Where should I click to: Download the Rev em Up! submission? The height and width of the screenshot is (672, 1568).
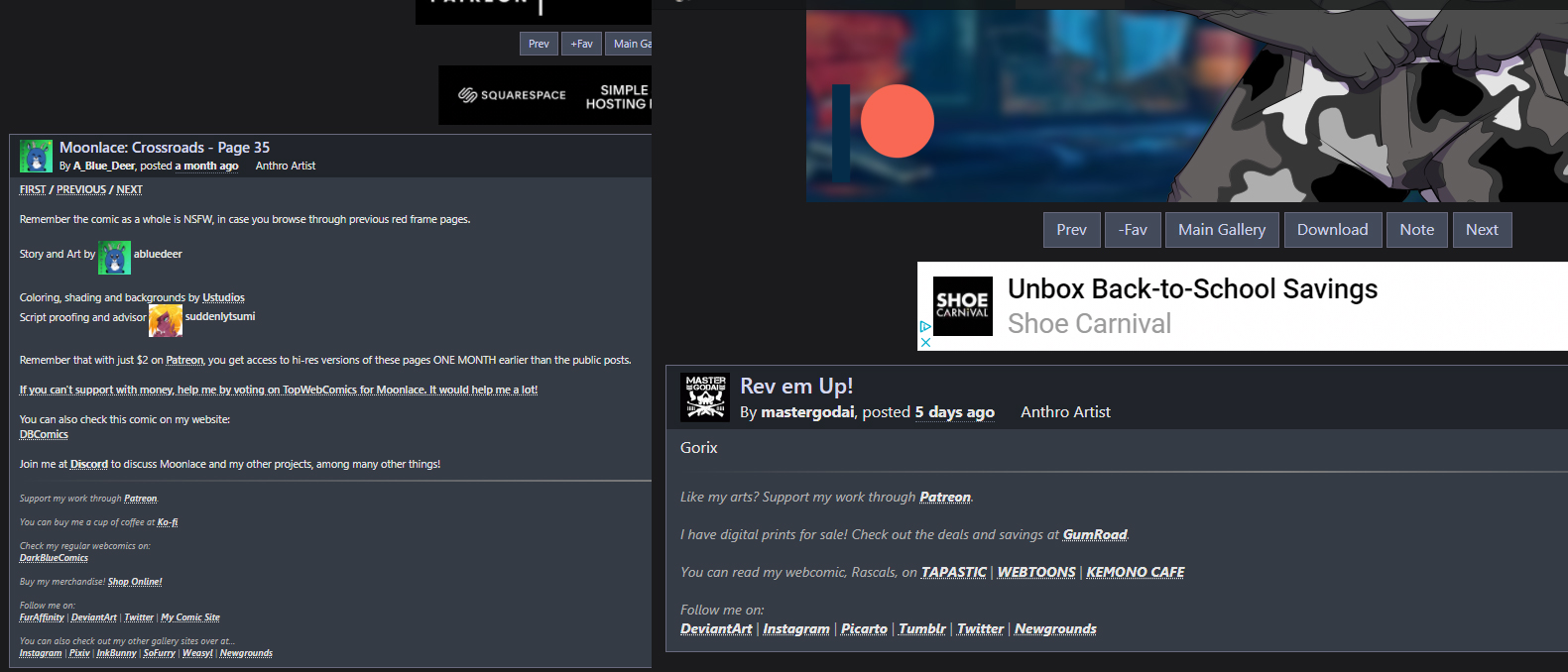[1332, 230]
